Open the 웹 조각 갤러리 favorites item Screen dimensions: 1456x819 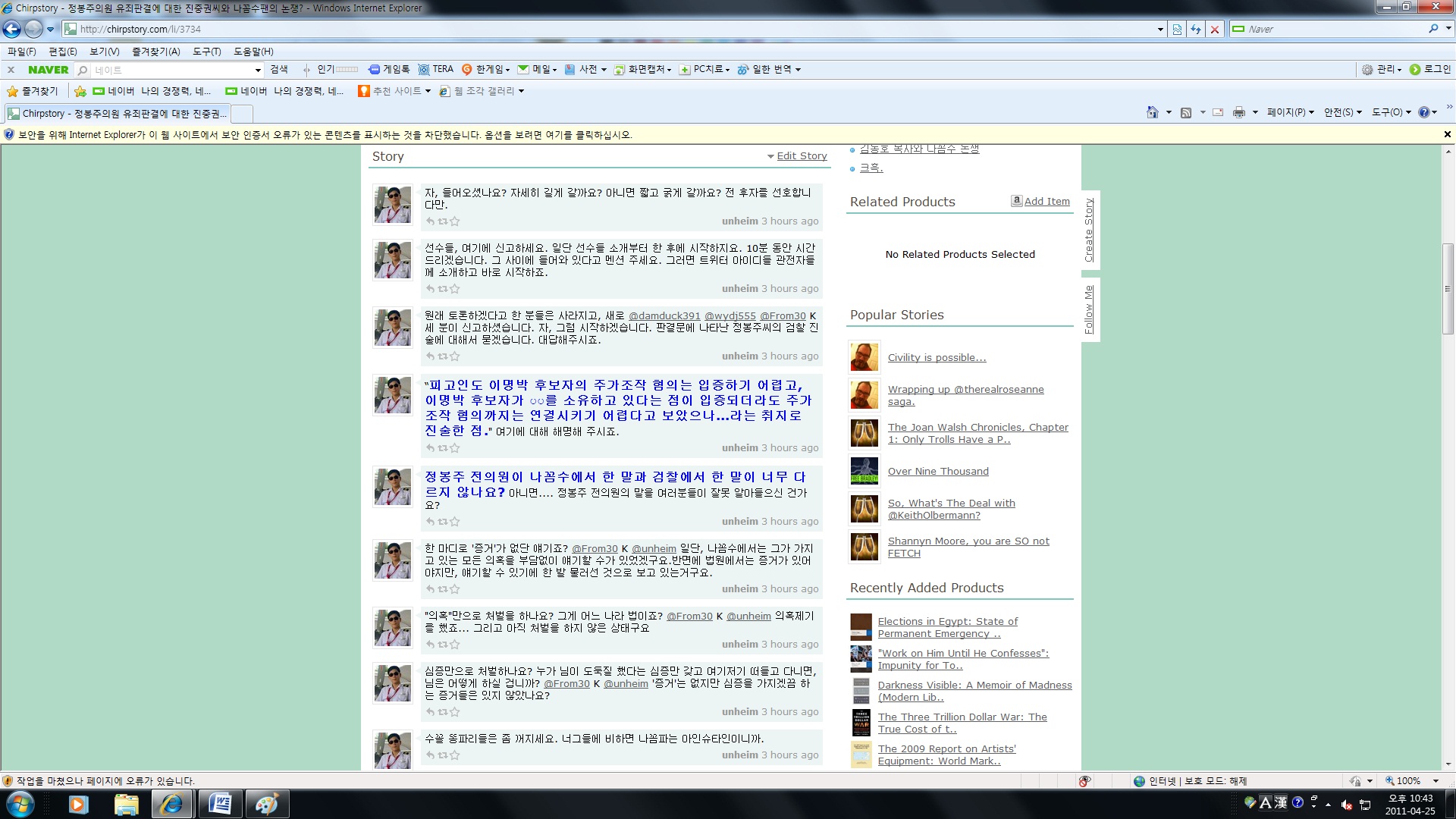pyautogui.click(x=482, y=91)
